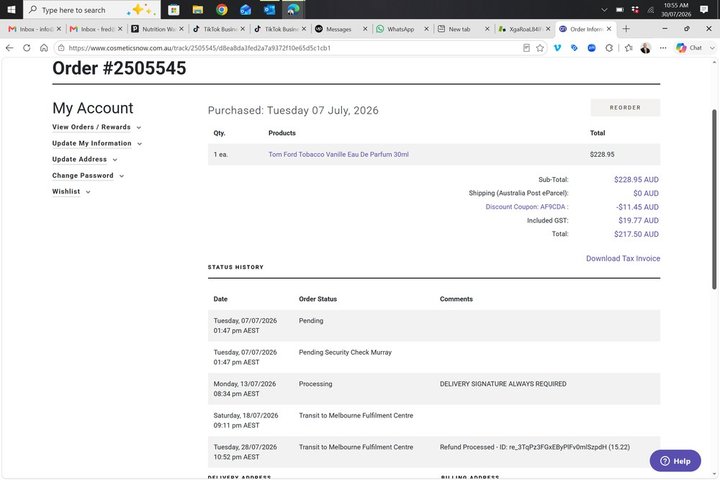This screenshot has height=480, width=720.
Task: Open the blue tag extension icon
Action: (574, 48)
